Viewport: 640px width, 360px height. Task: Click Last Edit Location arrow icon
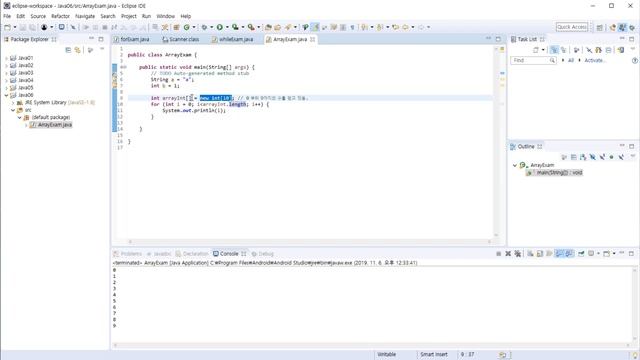[x=396, y=27]
